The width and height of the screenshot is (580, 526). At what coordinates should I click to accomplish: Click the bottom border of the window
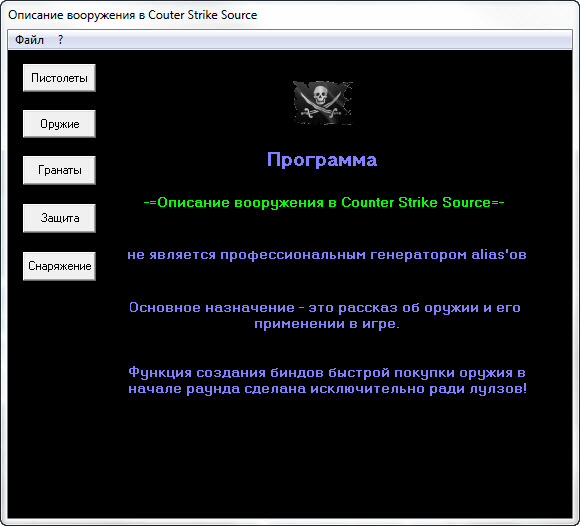[290, 522]
